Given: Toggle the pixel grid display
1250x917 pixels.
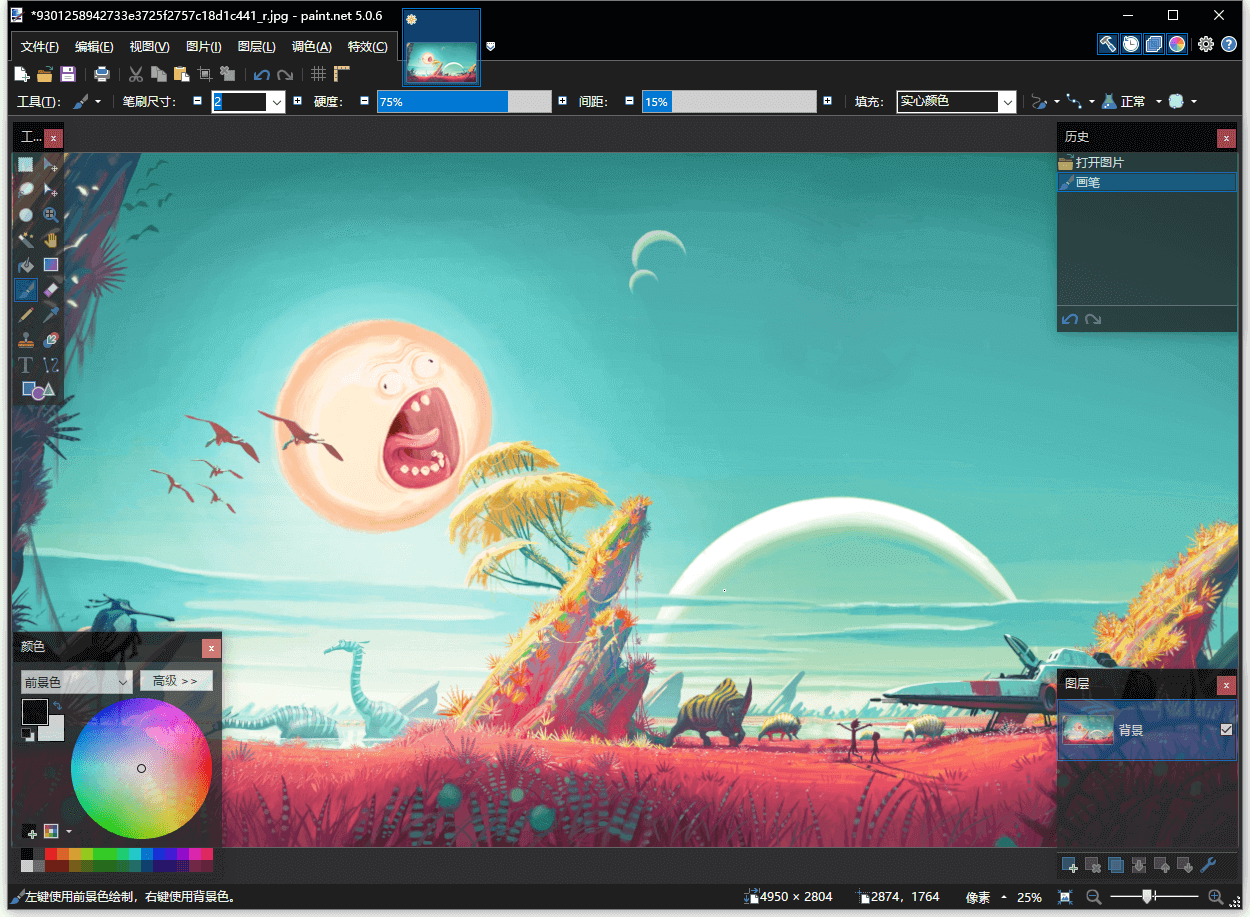Looking at the screenshot, I should pos(319,74).
